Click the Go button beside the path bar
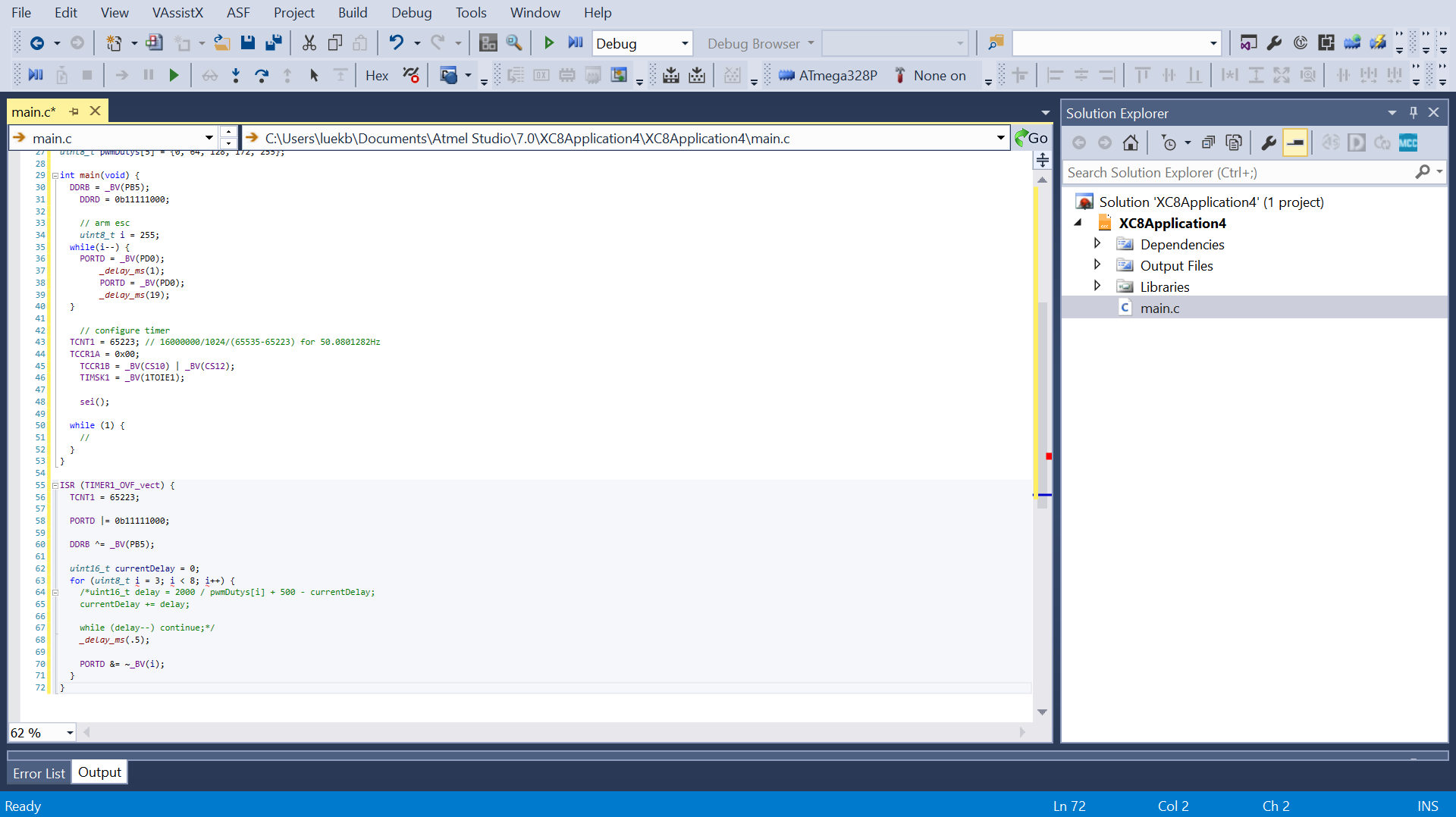 1032,138
